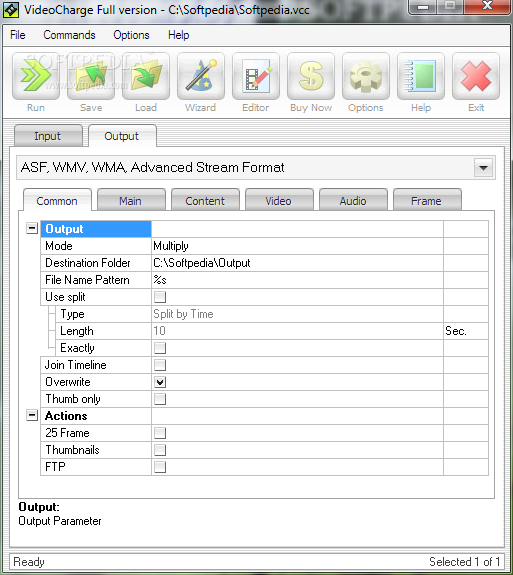This screenshot has height=575, width=513.
Task: Open the output format dropdown arrow
Action: (x=483, y=168)
